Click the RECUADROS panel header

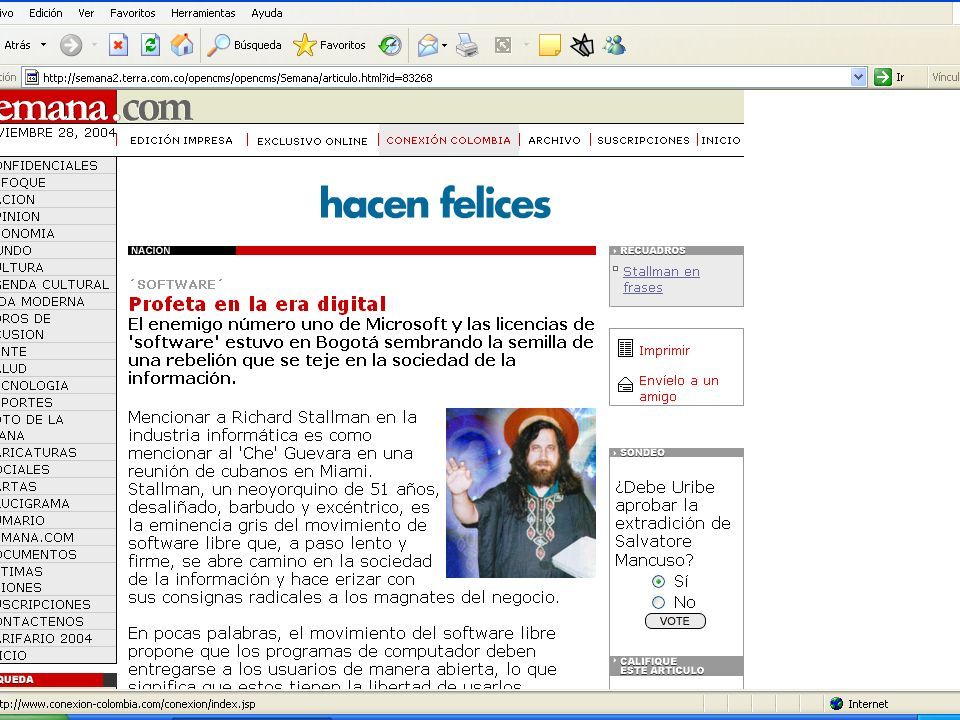point(676,250)
